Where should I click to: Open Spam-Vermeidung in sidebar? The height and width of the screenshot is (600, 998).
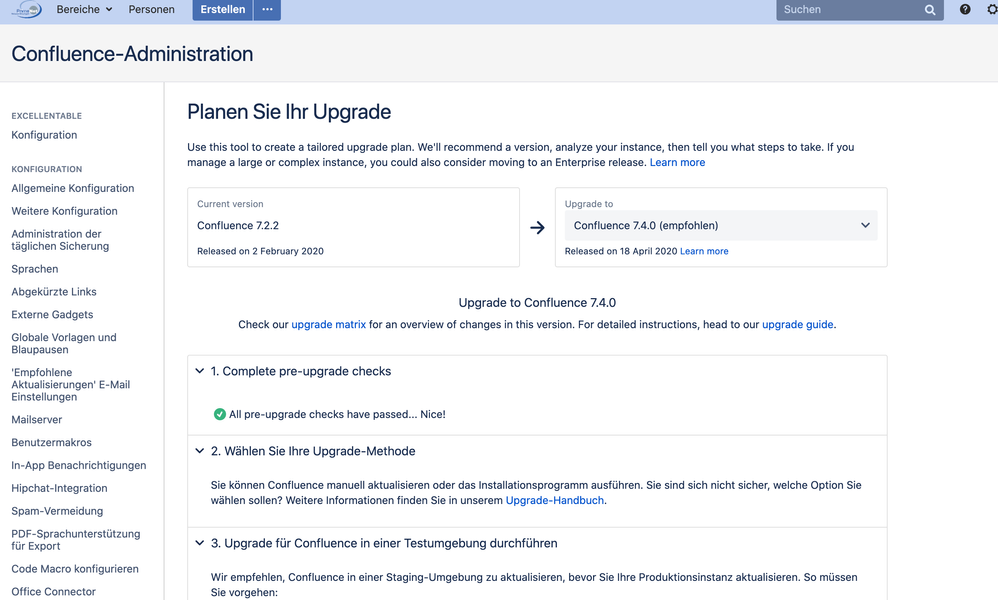[57, 512]
